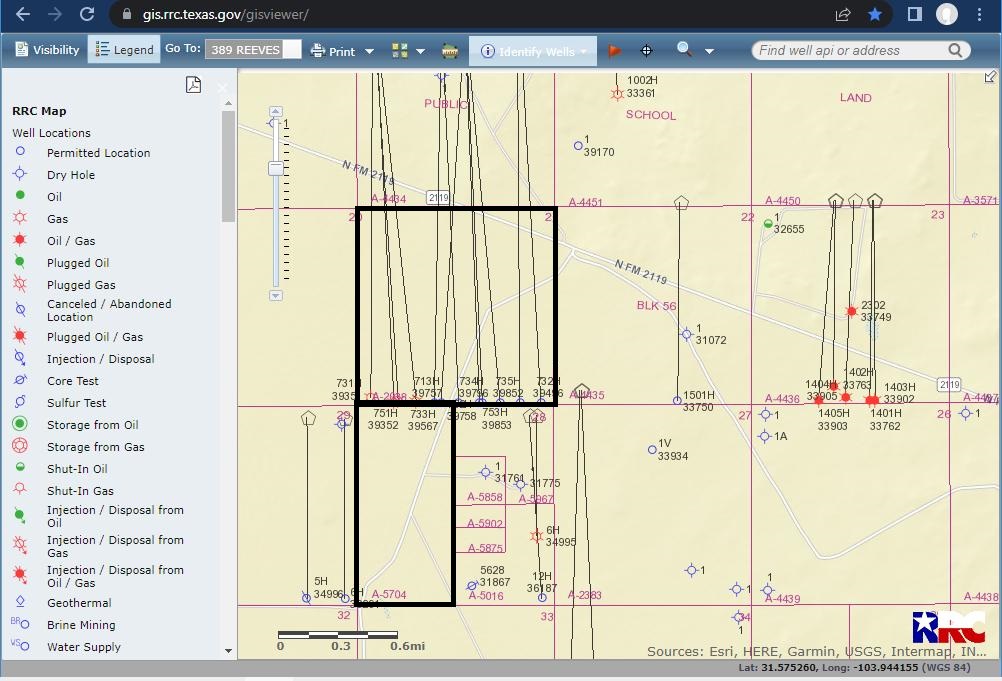1002x681 pixels.
Task: Click the well 1V 33934 marker
Action: point(652,450)
